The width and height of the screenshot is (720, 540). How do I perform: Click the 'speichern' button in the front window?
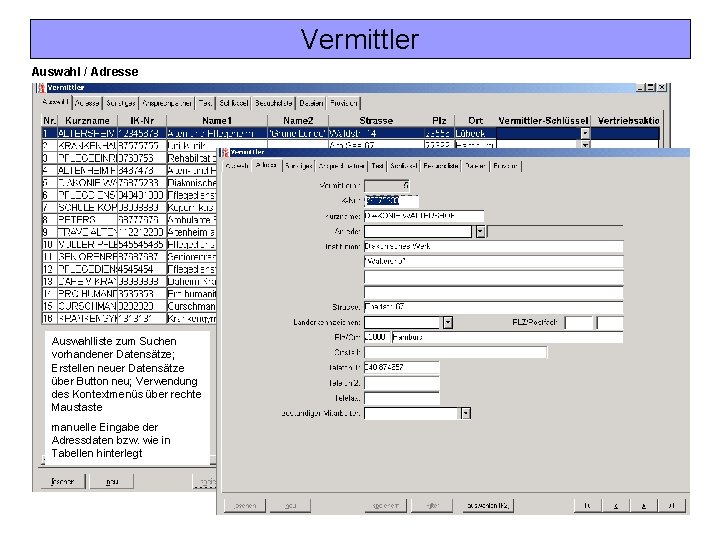point(386,506)
